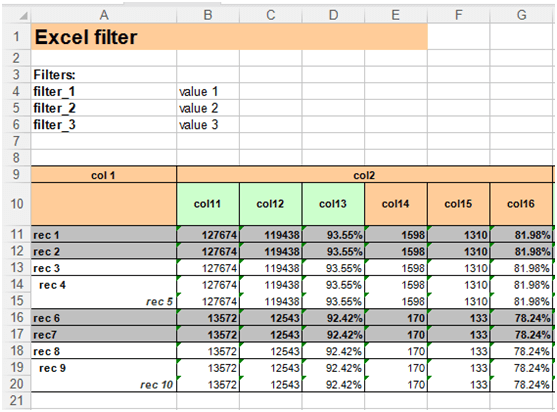Select column G header
The width and height of the screenshot is (557, 412).
pyautogui.click(x=521, y=15)
